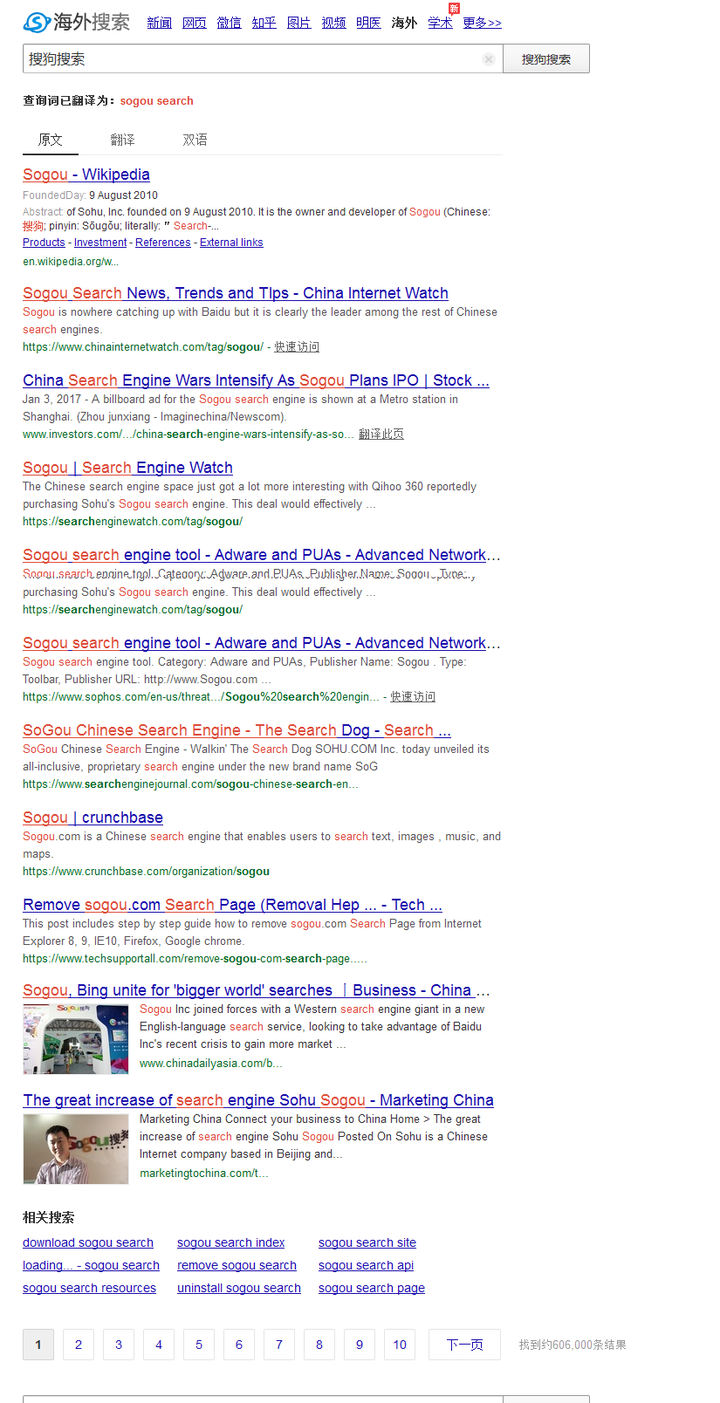Image resolution: width=720 pixels, height=1403 pixels.
Task: Go to results page 7
Action: pos(279,1344)
